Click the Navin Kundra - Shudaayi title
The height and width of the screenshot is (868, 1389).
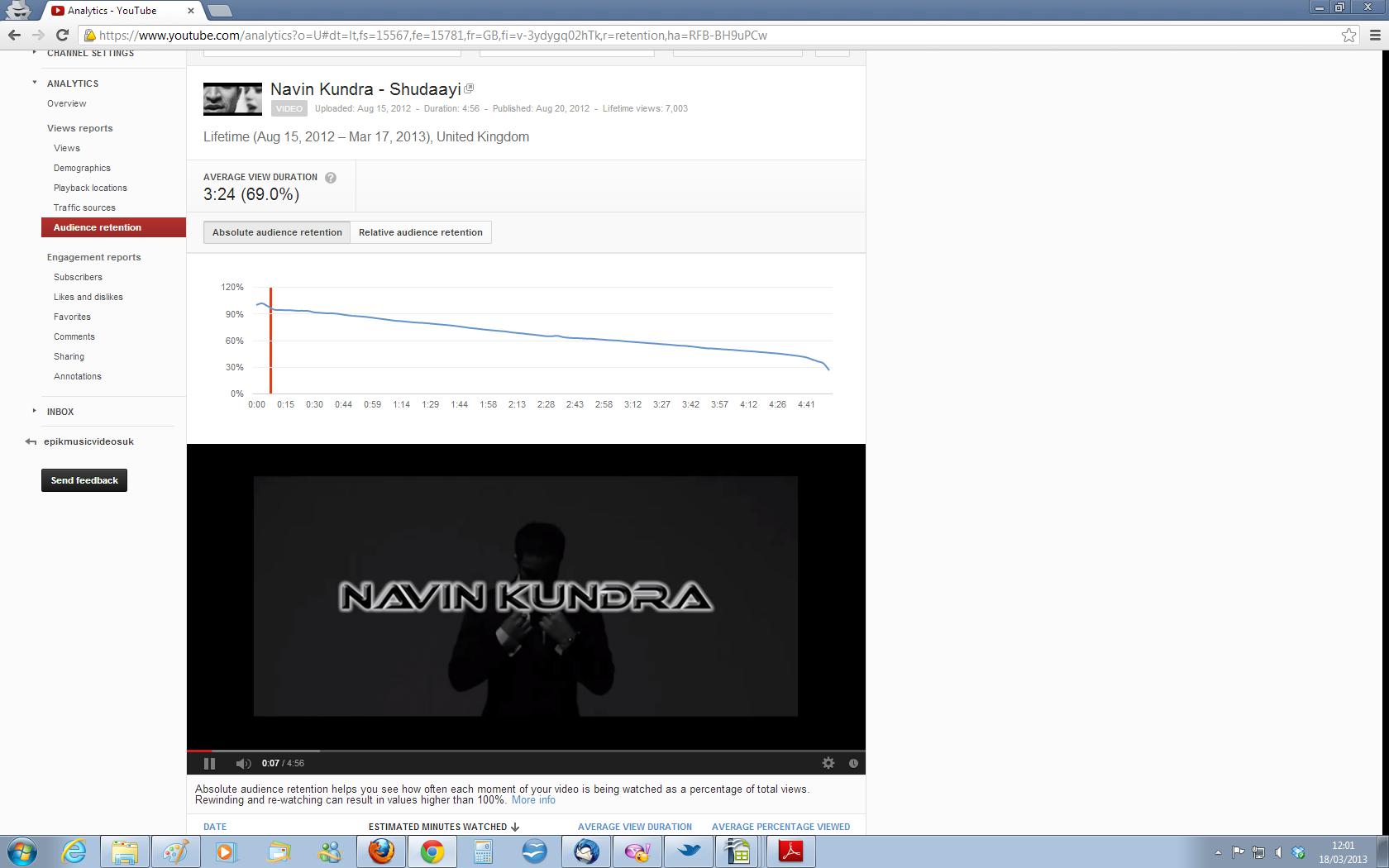coord(365,89)
